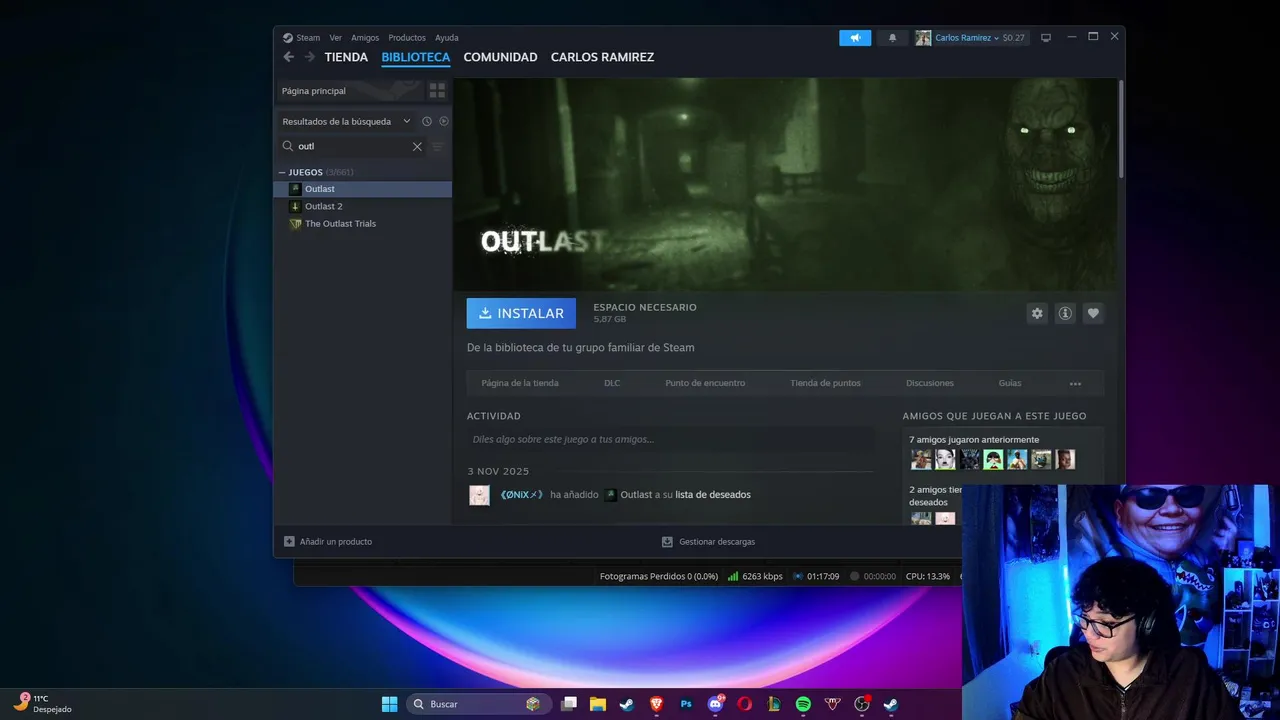Click the ready-to-play filter icon
The height and width of the screenshot is (720, 1280).
pos(444,121)
